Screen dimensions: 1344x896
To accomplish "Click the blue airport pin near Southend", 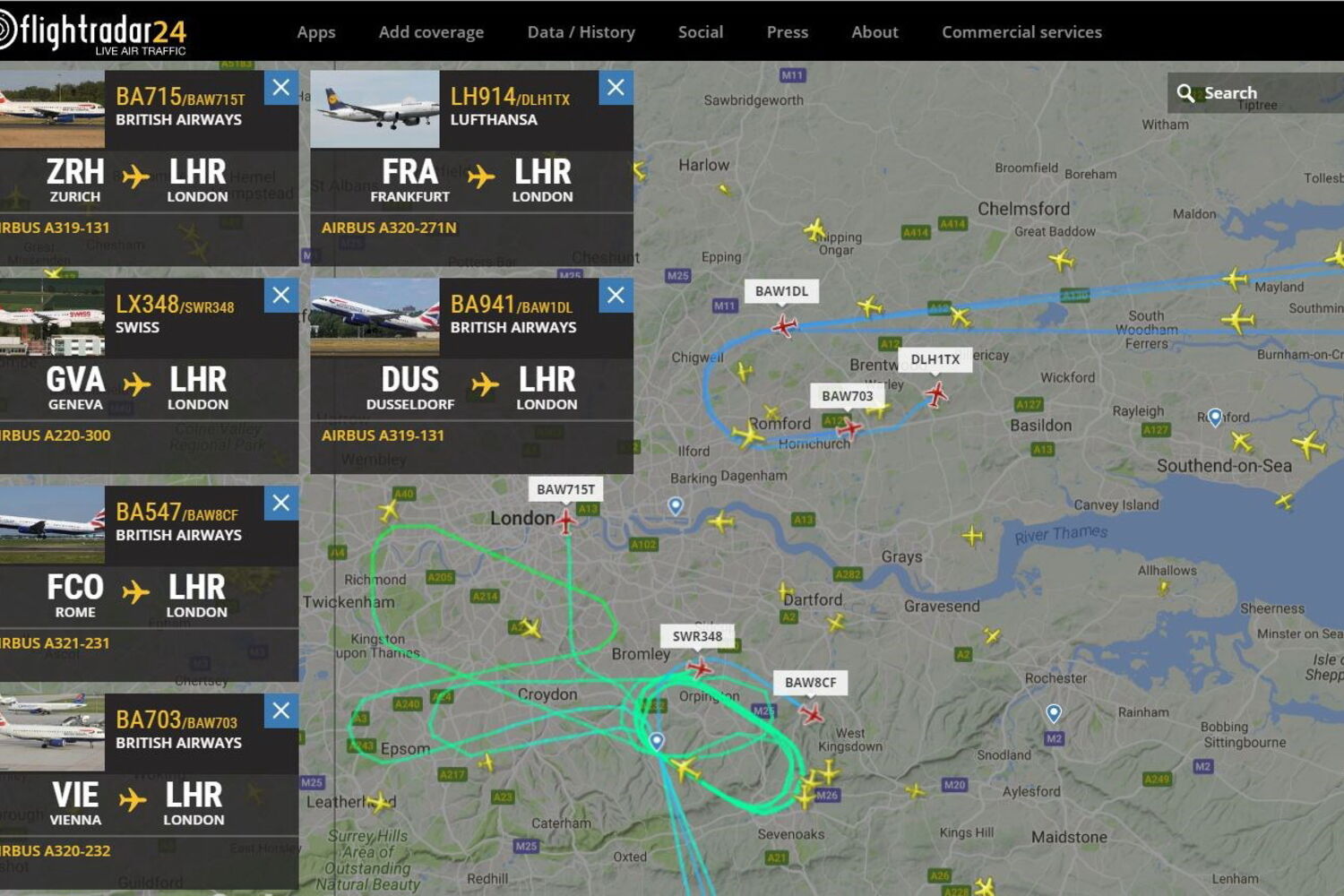I will [1215, 418].
